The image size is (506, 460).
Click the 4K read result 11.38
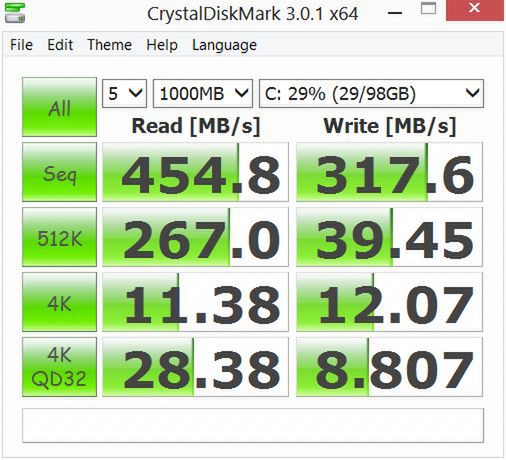tap(195, 302)
